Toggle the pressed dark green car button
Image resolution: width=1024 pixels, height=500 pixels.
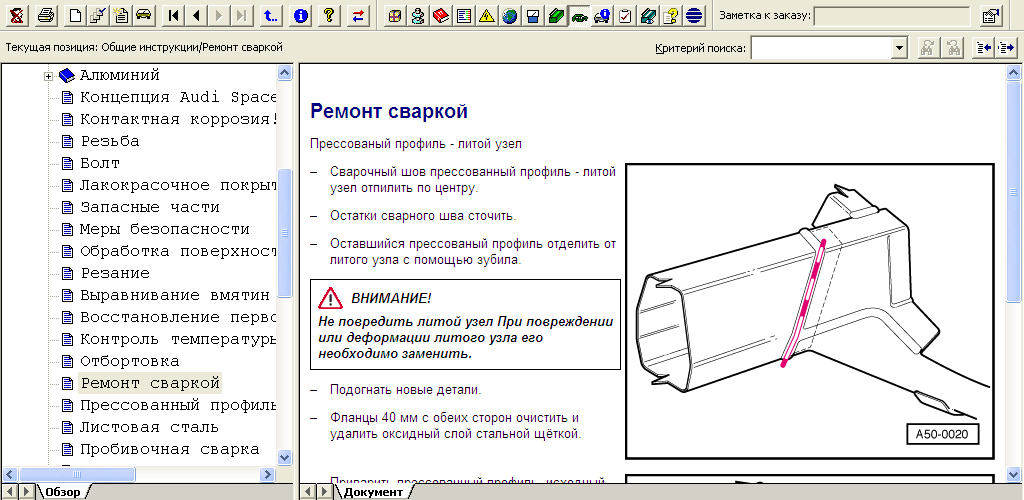point(579,15)
